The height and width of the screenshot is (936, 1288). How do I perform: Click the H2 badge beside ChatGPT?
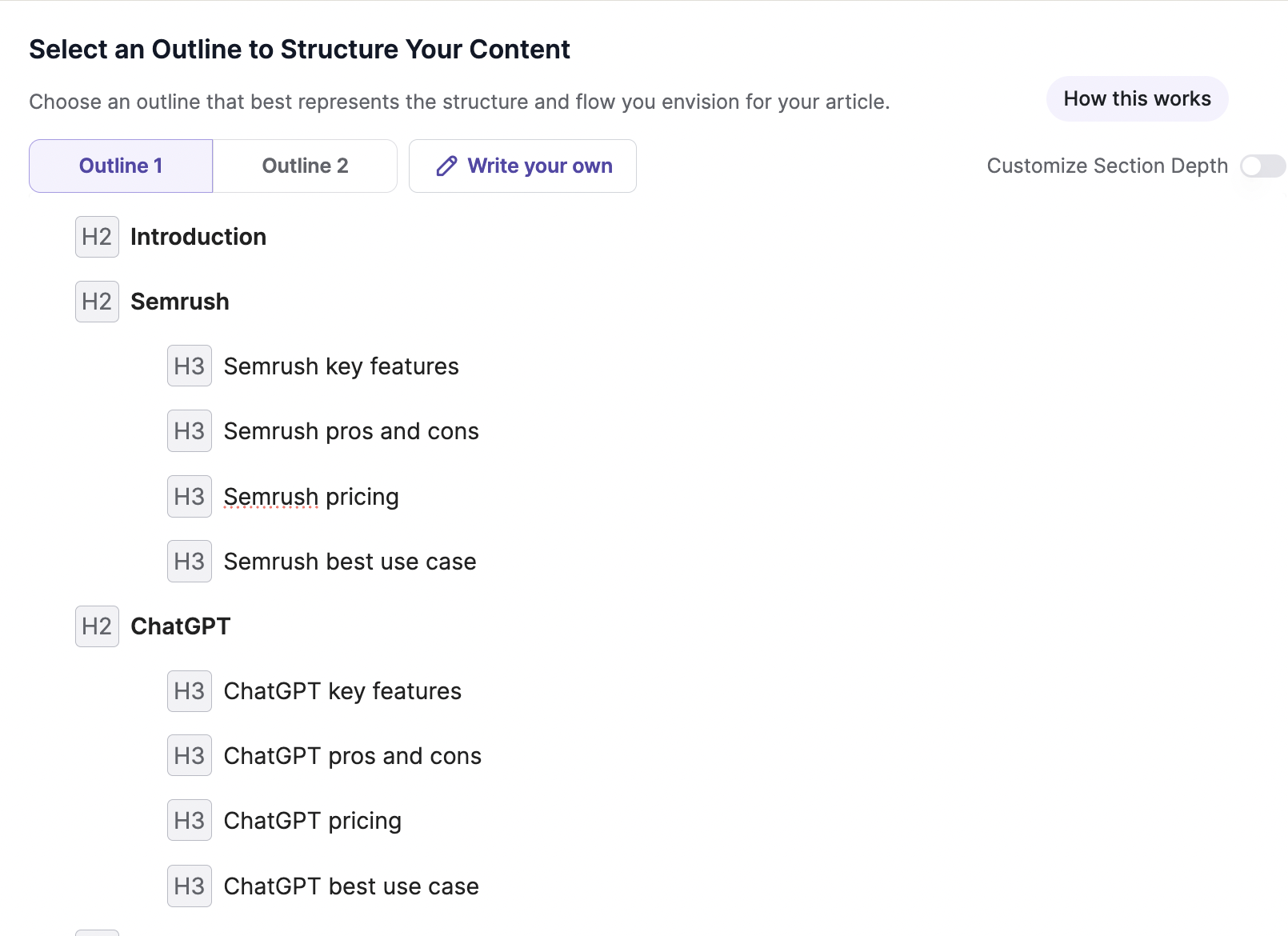96,626
